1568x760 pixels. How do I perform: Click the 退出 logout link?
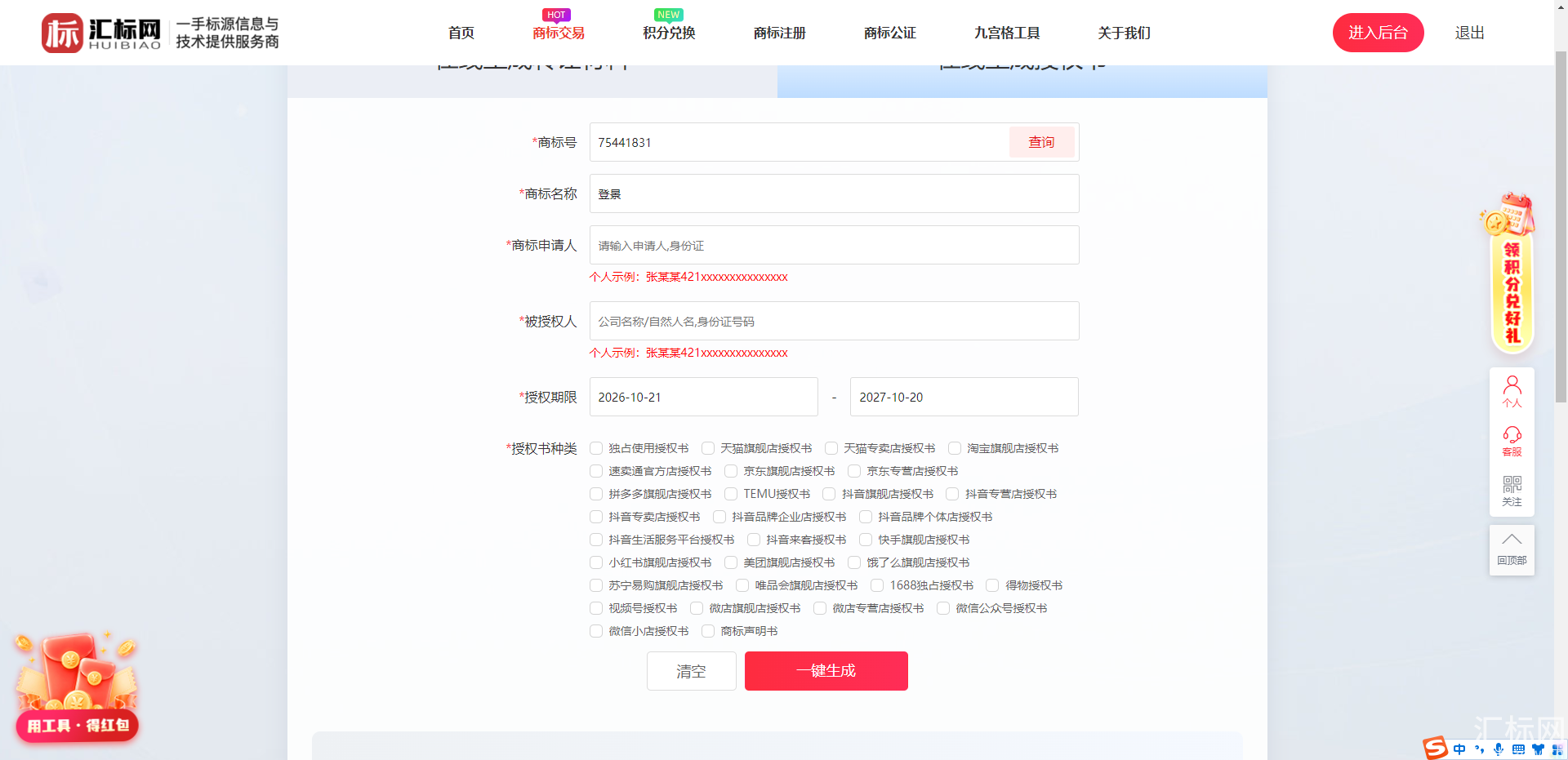1470,33
